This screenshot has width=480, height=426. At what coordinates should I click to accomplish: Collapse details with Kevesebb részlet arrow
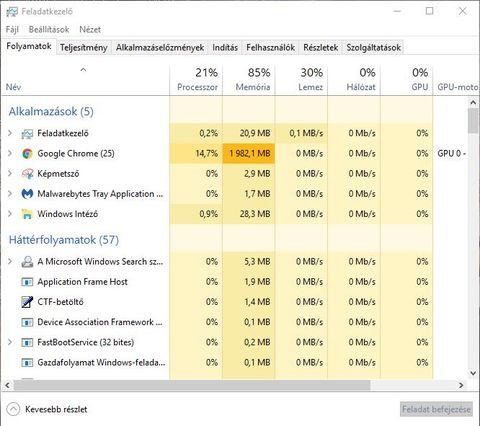13,409
